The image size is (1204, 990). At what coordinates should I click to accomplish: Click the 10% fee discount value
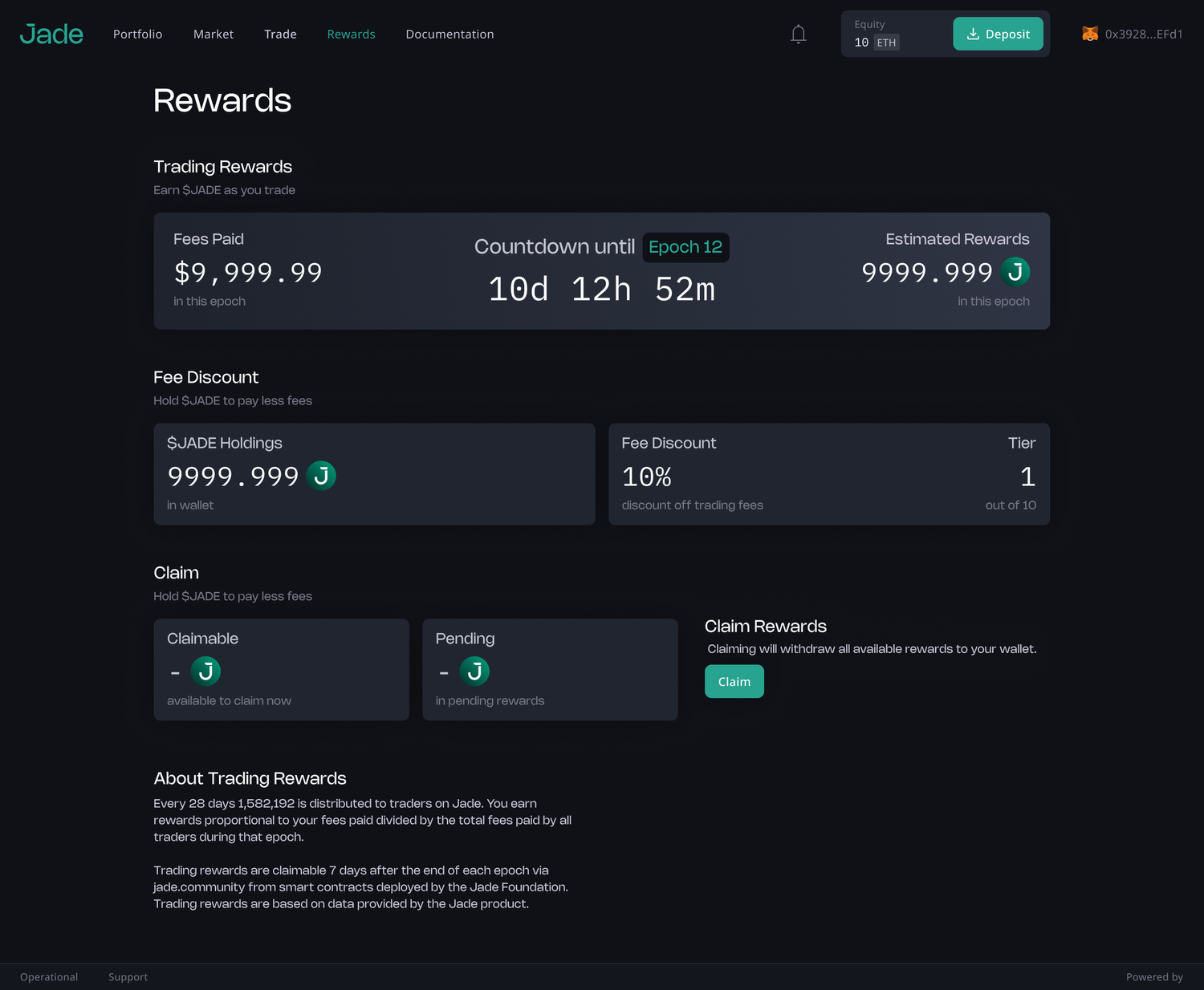point(646,477)
